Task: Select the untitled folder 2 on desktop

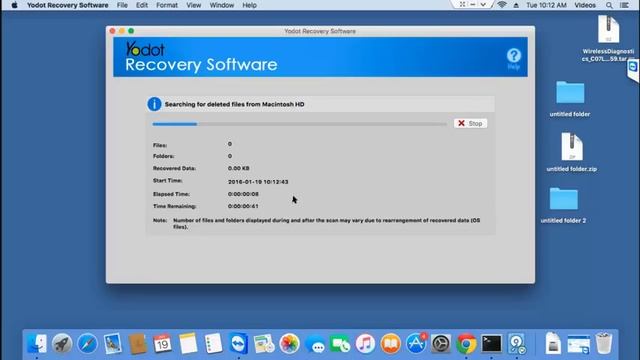Action: tap(563, 205)
